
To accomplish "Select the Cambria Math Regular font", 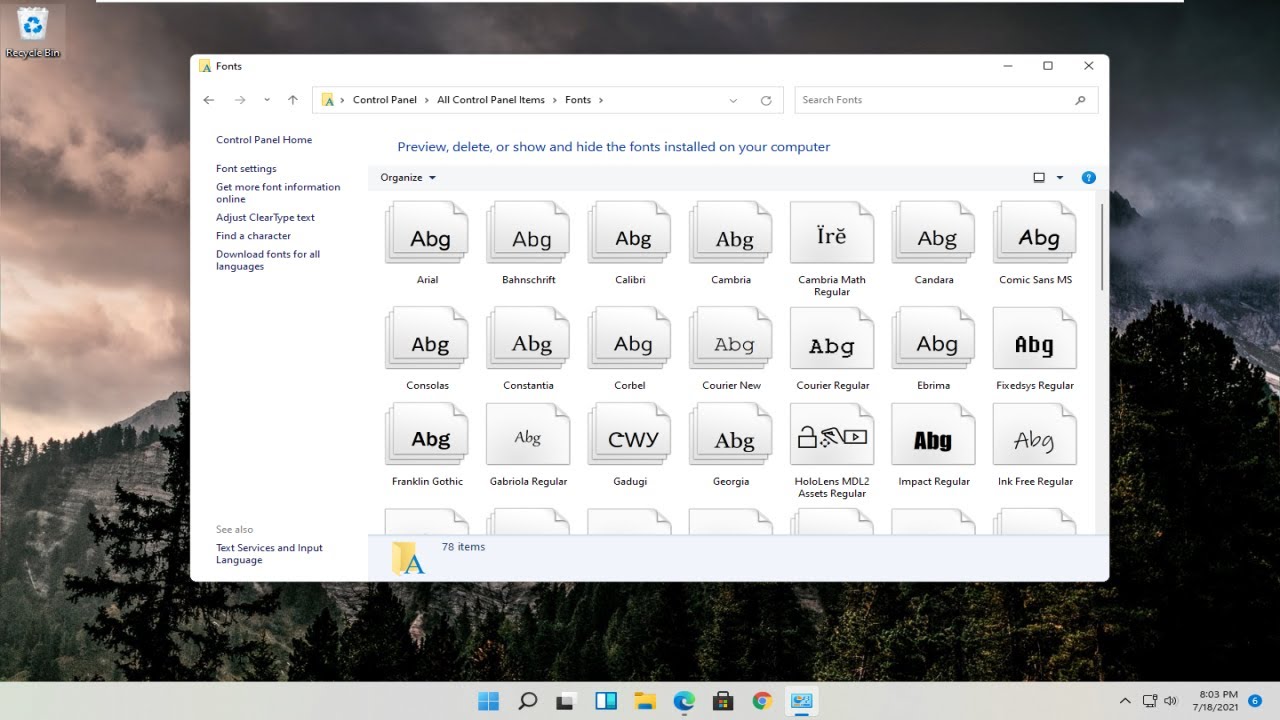I will pos(832,233).
